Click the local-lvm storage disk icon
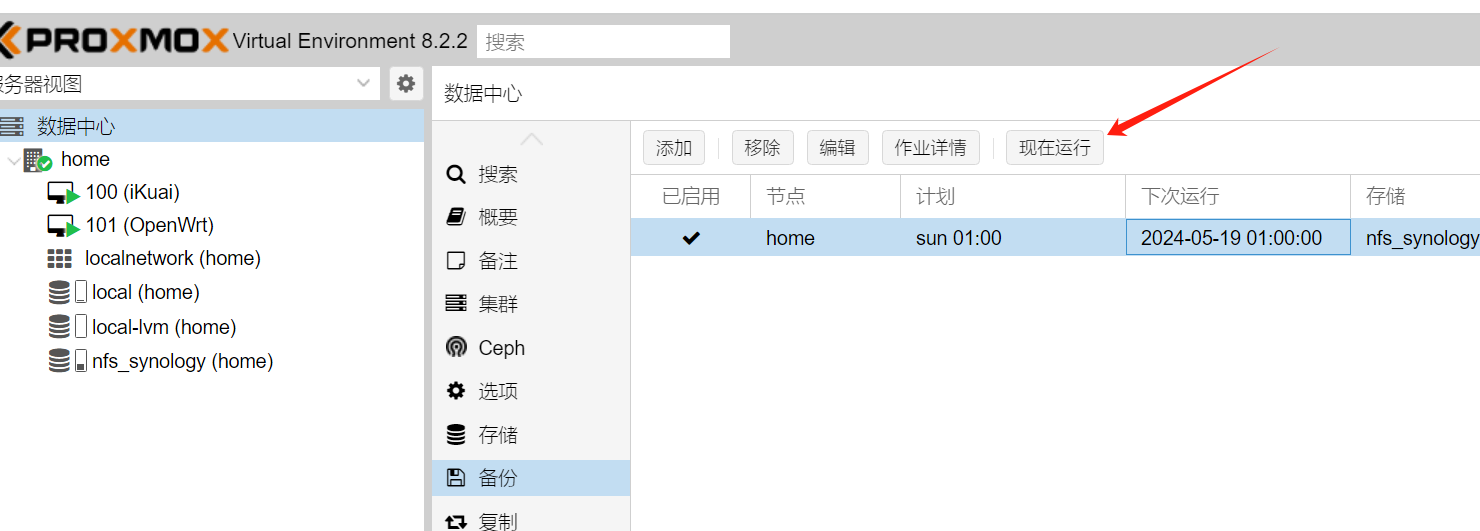1480x531 pixels. click(x=60, y=327)
